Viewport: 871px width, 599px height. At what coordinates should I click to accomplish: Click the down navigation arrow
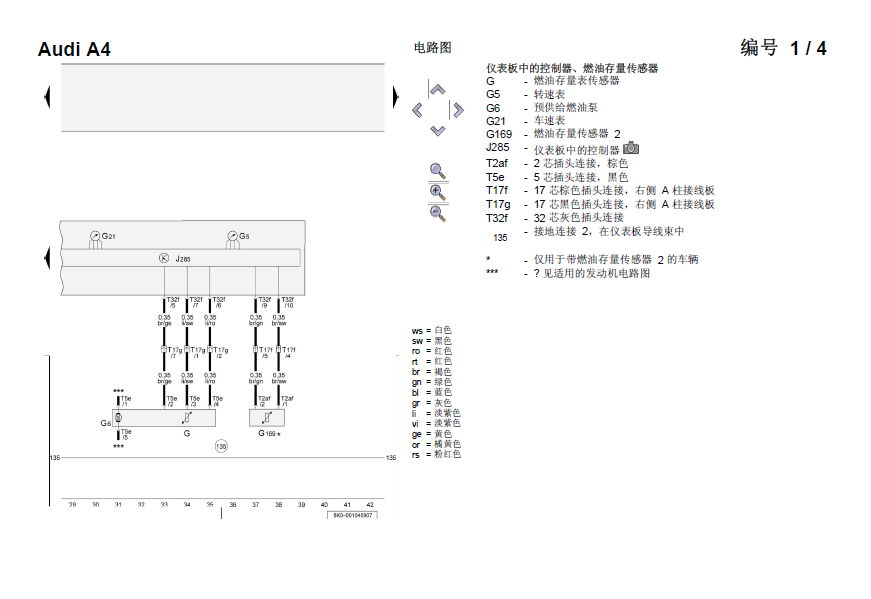pos(438,131)
